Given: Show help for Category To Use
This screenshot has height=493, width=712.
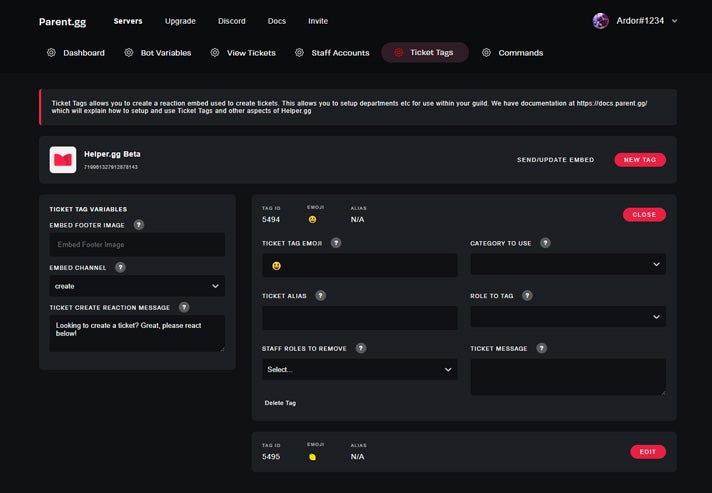Looking at the screenshot, I should tap(545, 243).
